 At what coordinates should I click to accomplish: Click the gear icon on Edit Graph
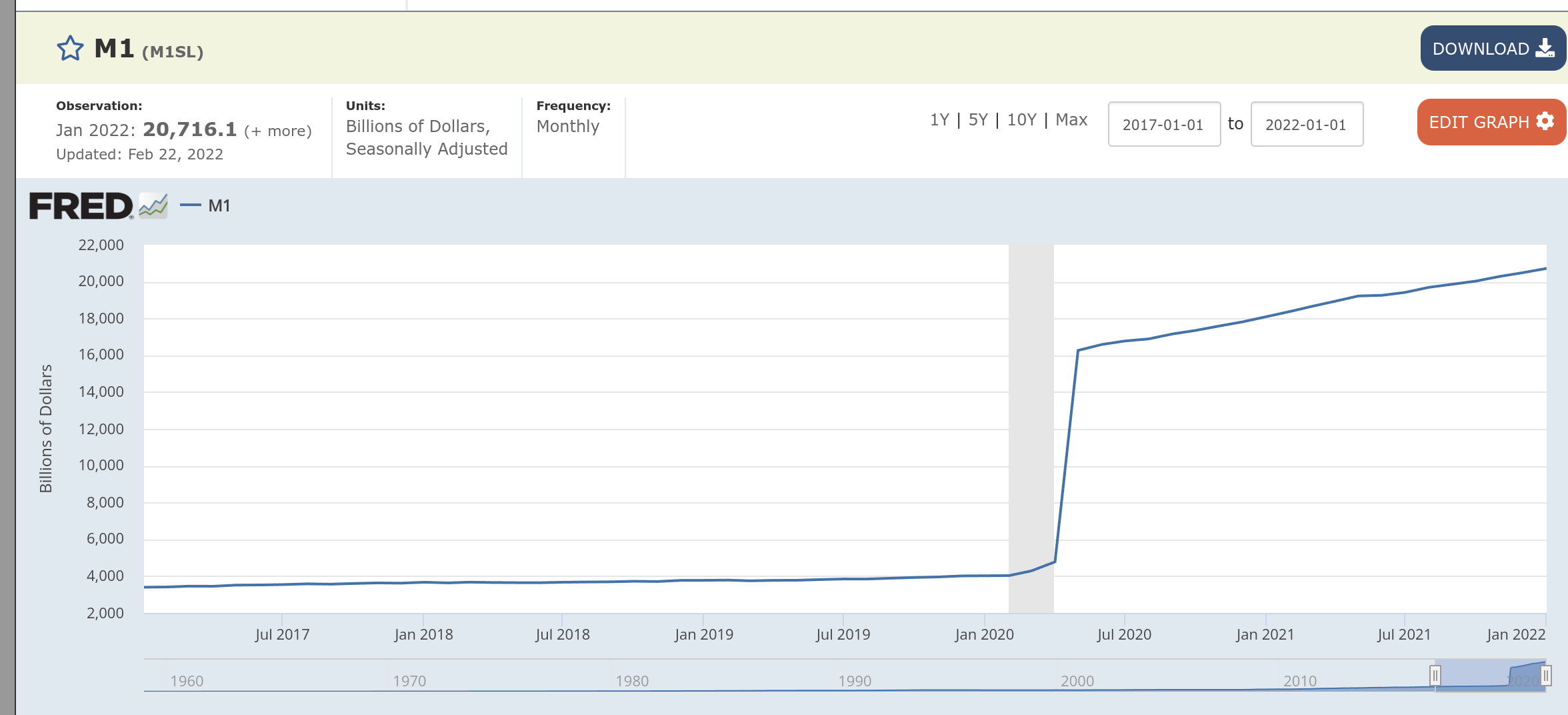click(x=1545, y=121)
